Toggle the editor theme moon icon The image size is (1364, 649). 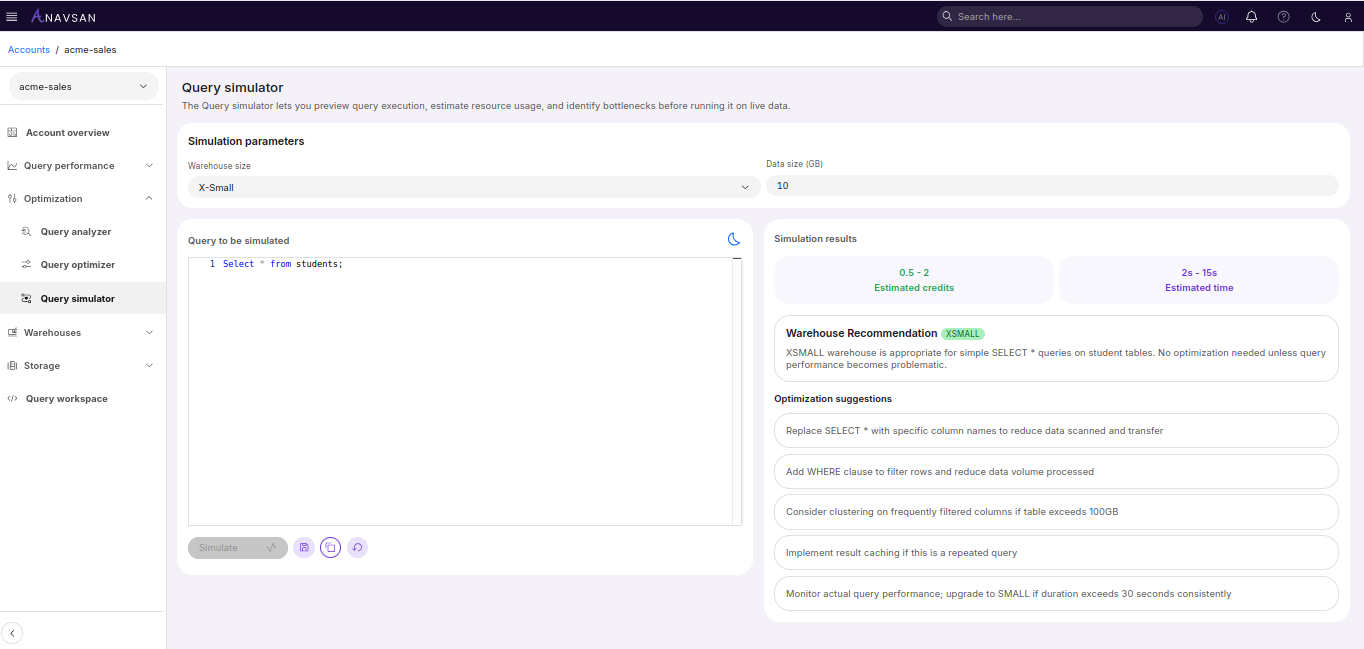(734, 239)
